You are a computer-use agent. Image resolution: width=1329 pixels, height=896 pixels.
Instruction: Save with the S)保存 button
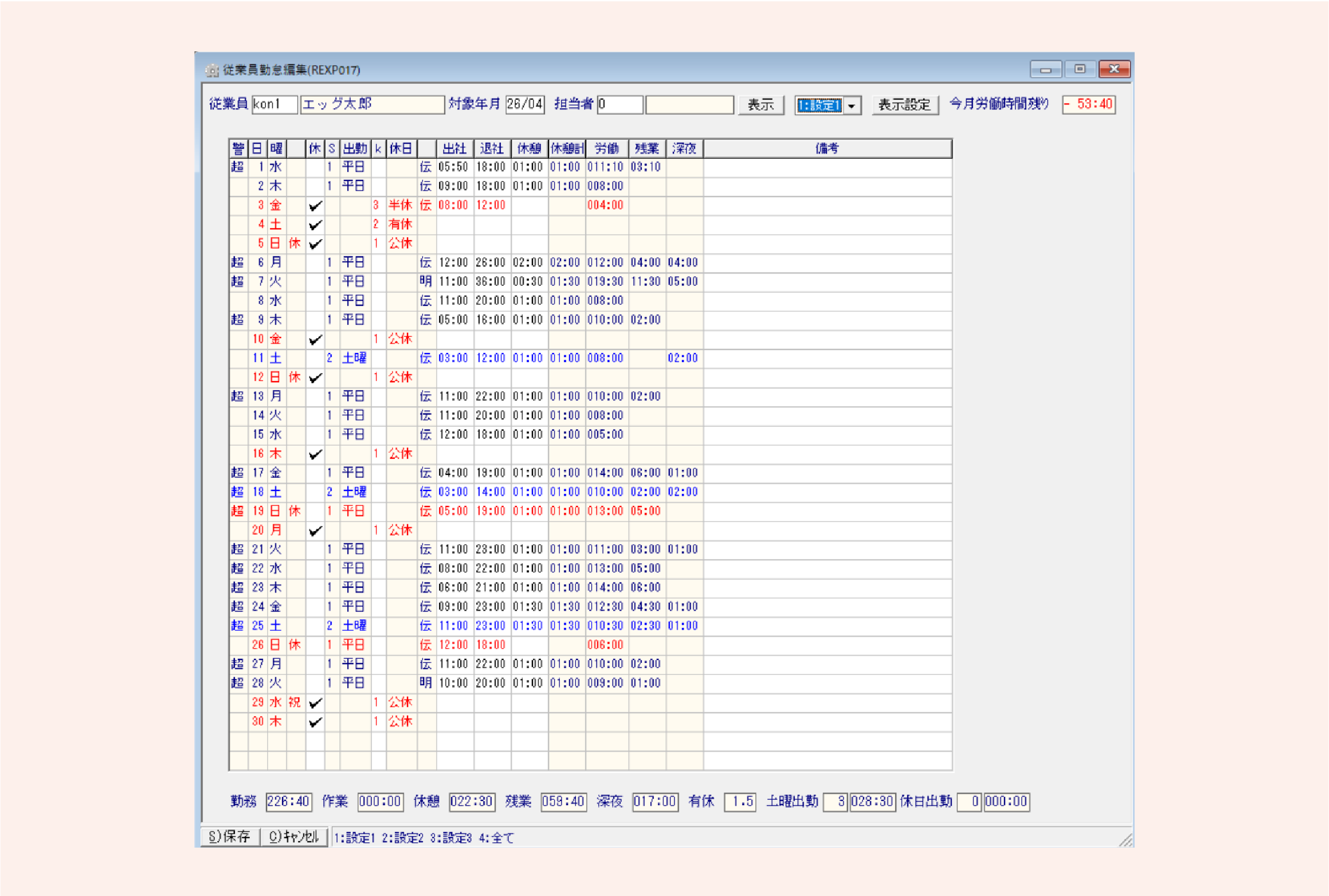pyautogui.click(x=229, y=836)
